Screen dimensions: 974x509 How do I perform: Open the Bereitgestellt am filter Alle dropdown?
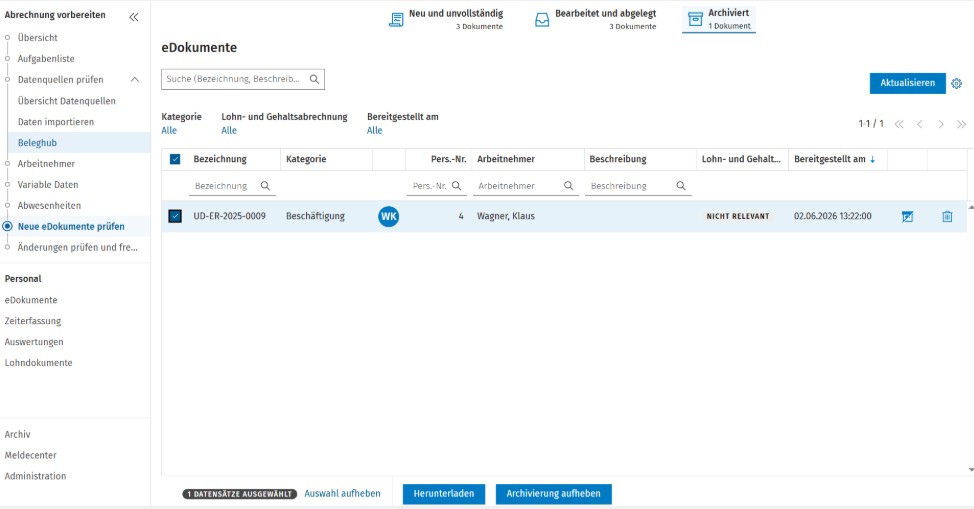click(x=375, y=131)
